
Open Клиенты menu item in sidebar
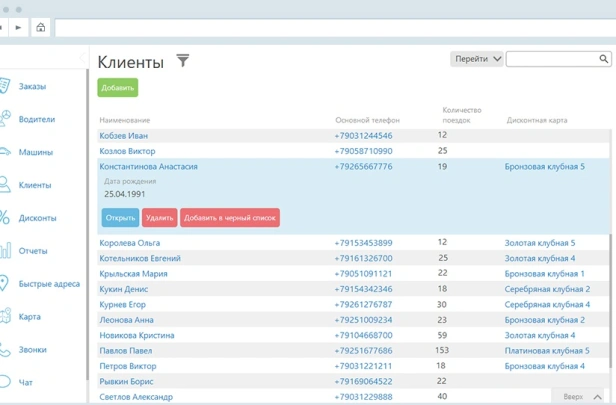(x=34, y=185)
